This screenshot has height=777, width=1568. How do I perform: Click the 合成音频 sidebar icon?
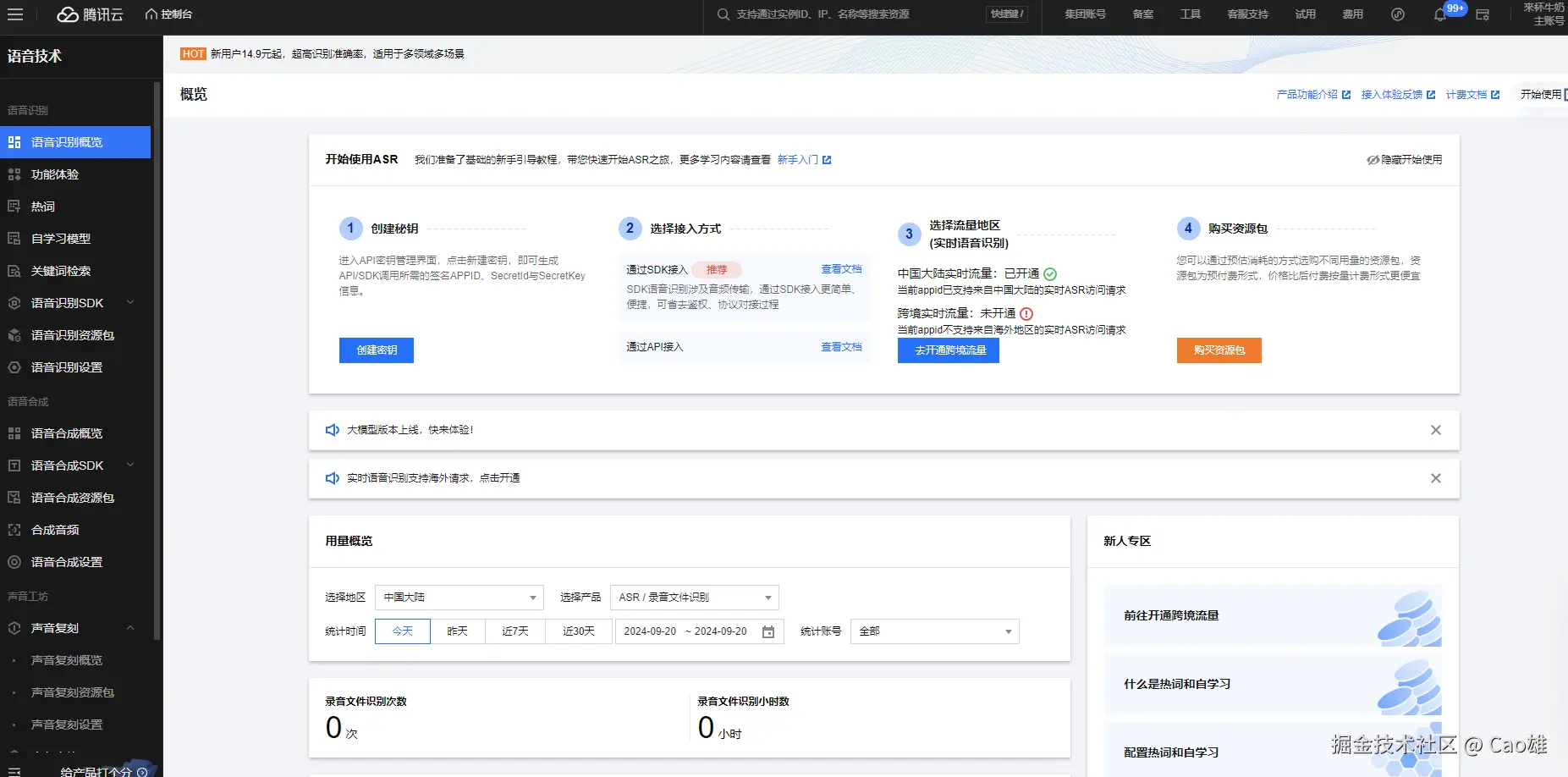(x=14, y=530)
